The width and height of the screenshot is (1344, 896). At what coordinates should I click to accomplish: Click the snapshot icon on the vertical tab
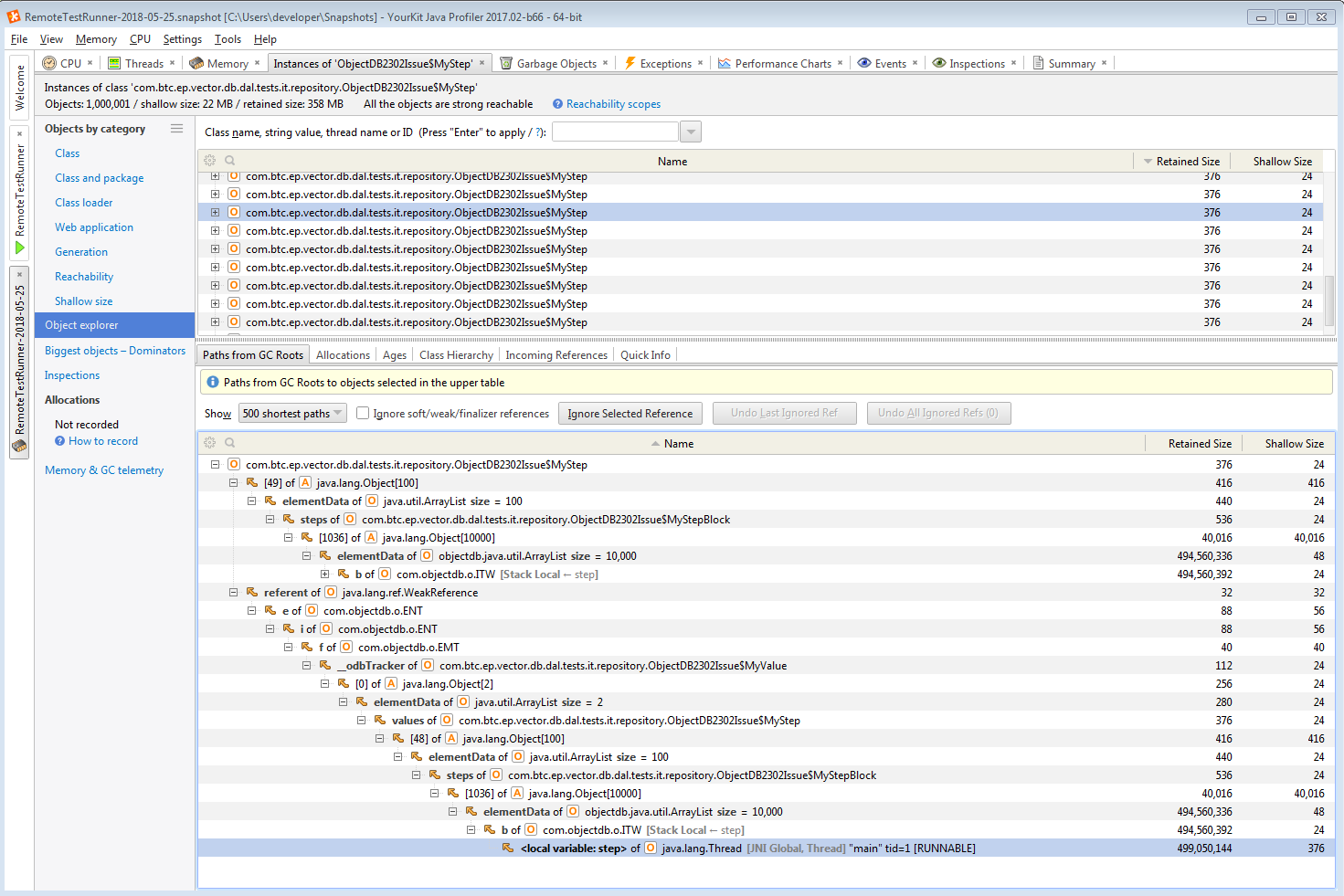coord(20,446)
